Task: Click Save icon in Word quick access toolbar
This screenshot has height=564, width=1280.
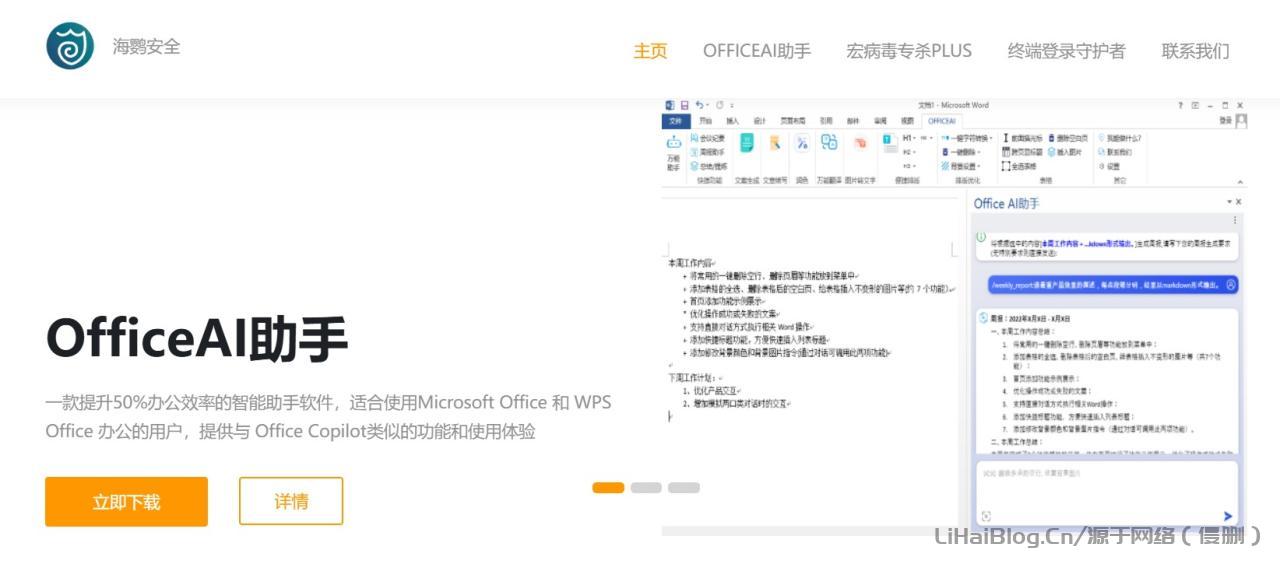Action: [684, 105]
